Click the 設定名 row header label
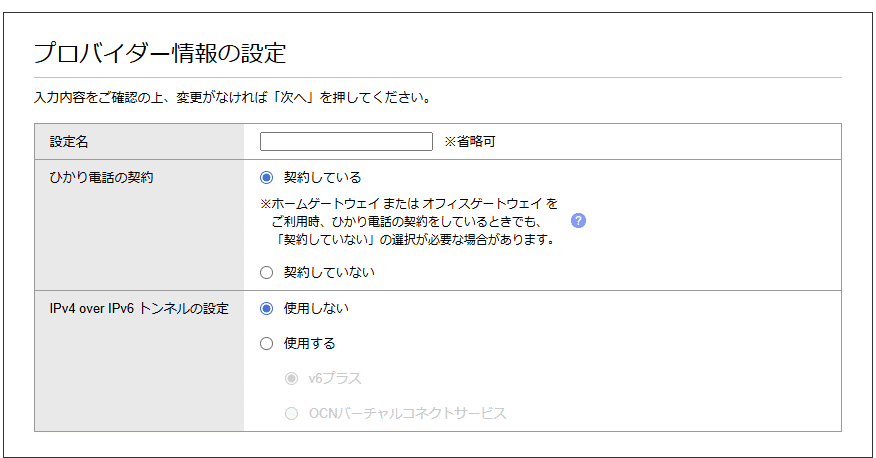Image resolution: width=876 pixels, height=458 pixels. click(x=69, y=142)
